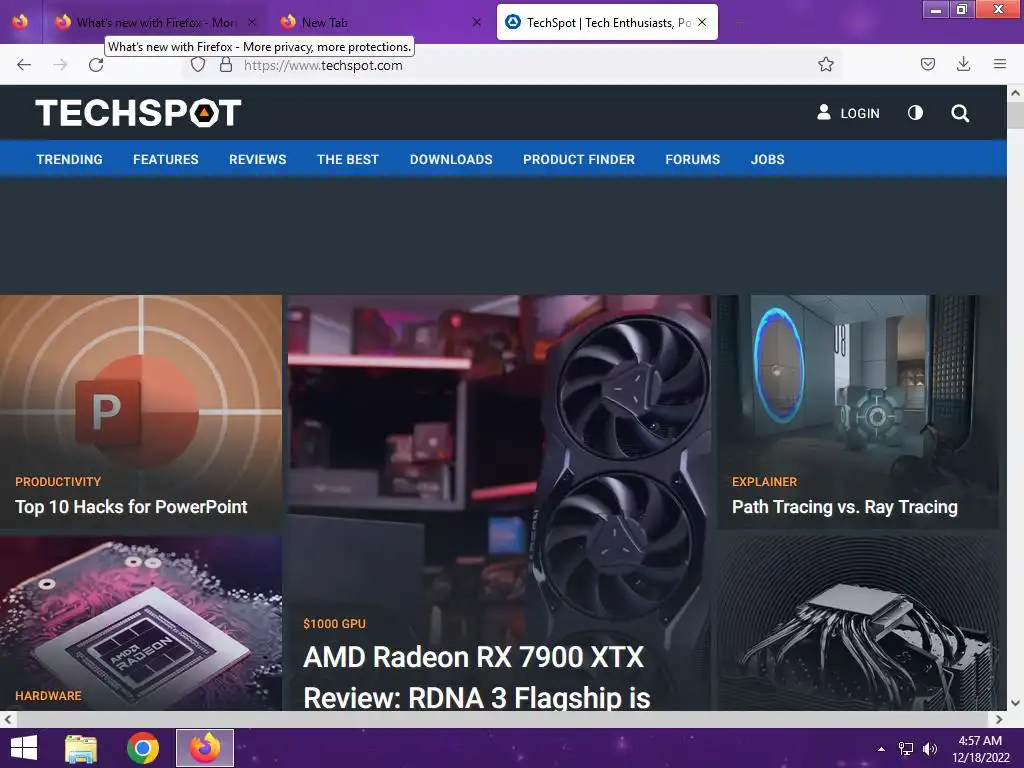
Task: Go back using the browser back arrow
Action: (x=24, y=65)
